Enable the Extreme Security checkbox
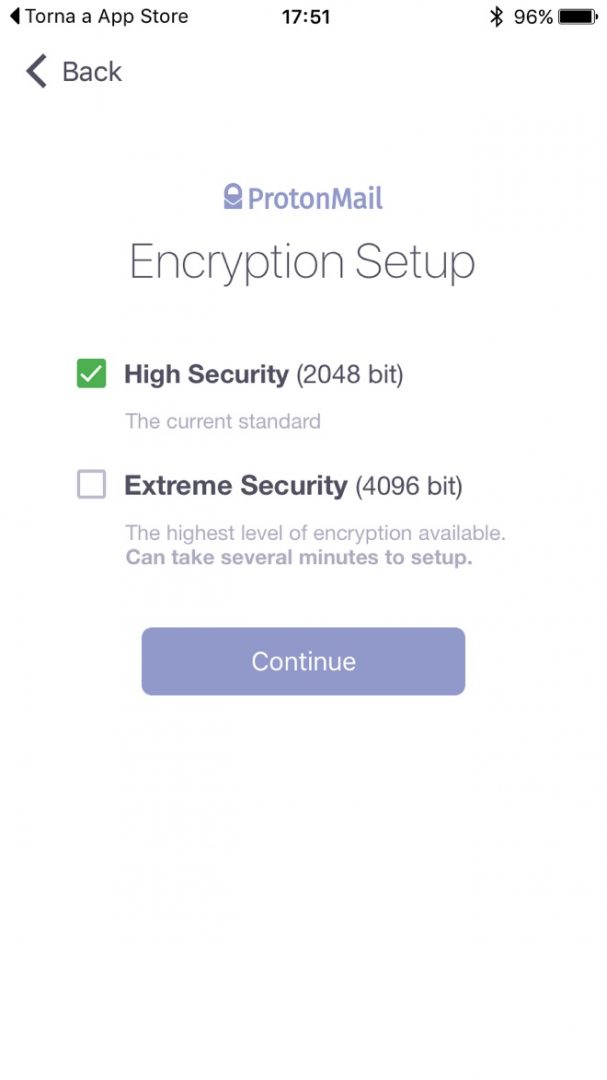This screenshot has width=607, height=1080. (91, 485)
